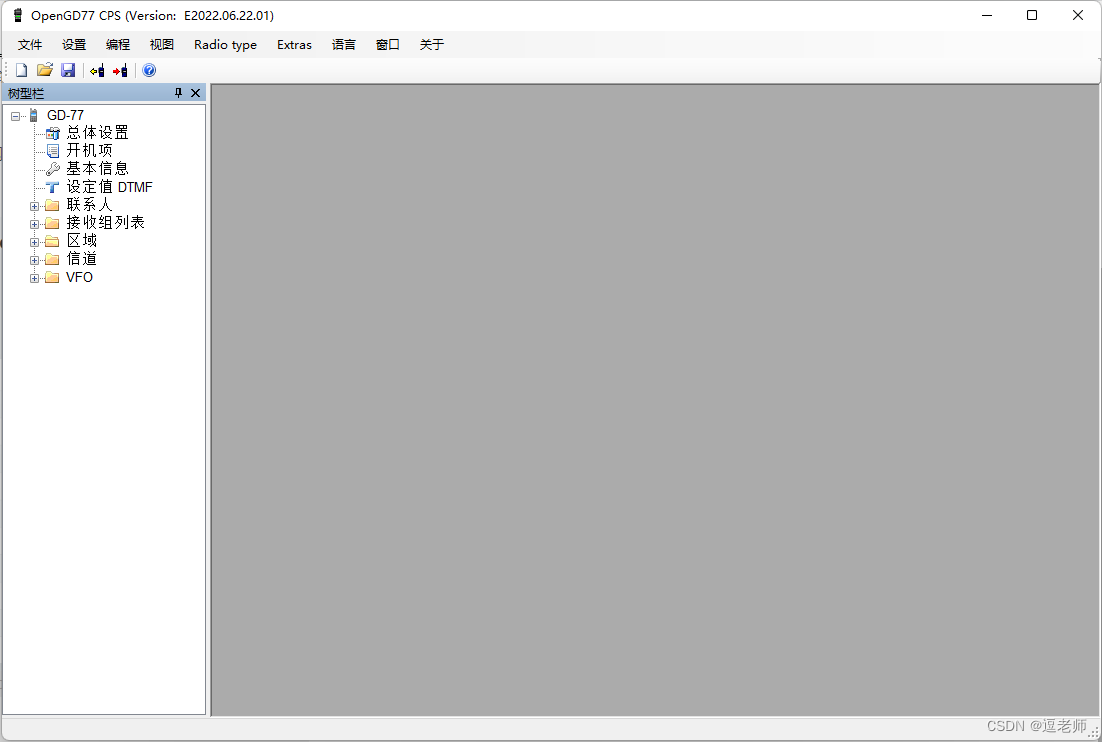Click the 设定值 DTMF T icon
The height and width of the screenshot is (742, 1102).
(53, 187)
